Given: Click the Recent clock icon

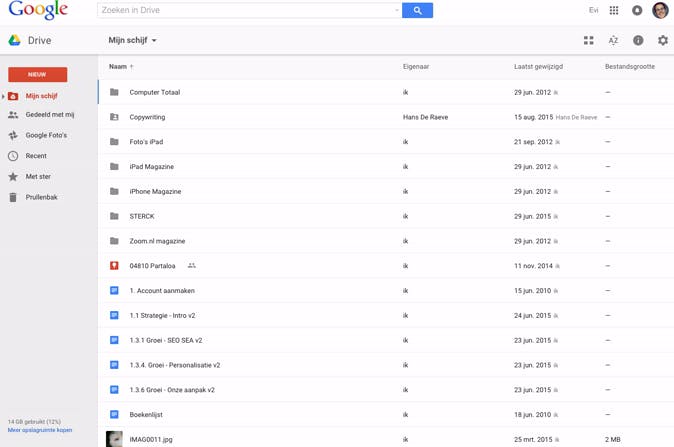Looking at the screenshot, I should tap(13, 156).
